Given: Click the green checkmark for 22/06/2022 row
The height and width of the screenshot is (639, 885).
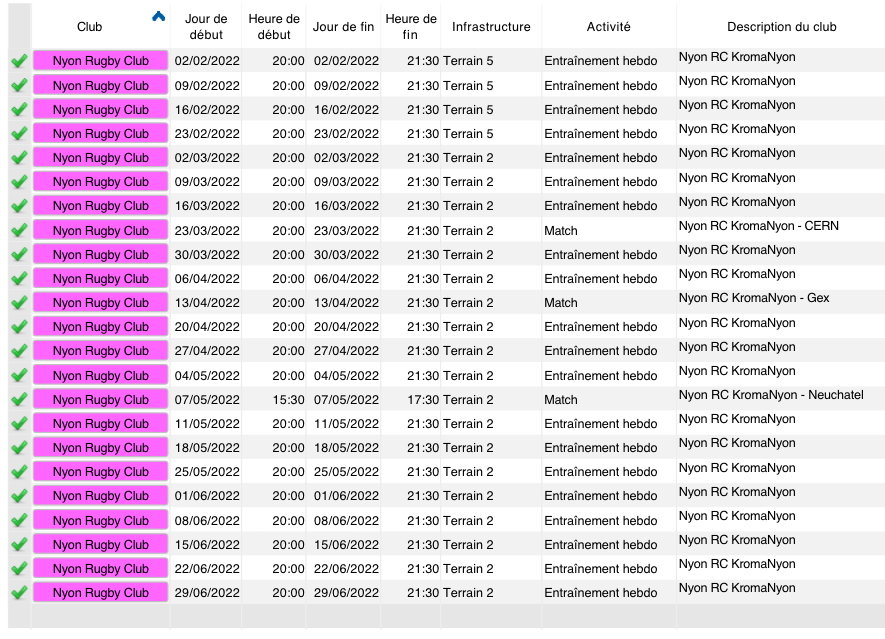Looking at the screenshot, I should tap(19, 568).
